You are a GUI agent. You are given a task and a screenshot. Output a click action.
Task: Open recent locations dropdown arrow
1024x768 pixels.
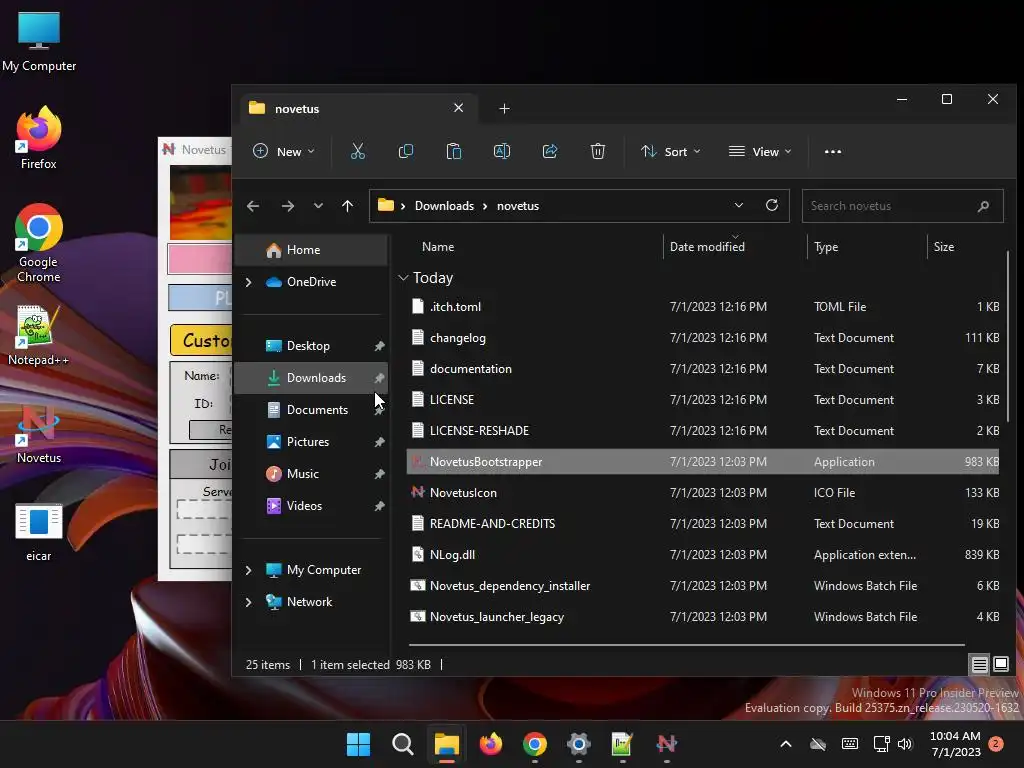(318, 206)
